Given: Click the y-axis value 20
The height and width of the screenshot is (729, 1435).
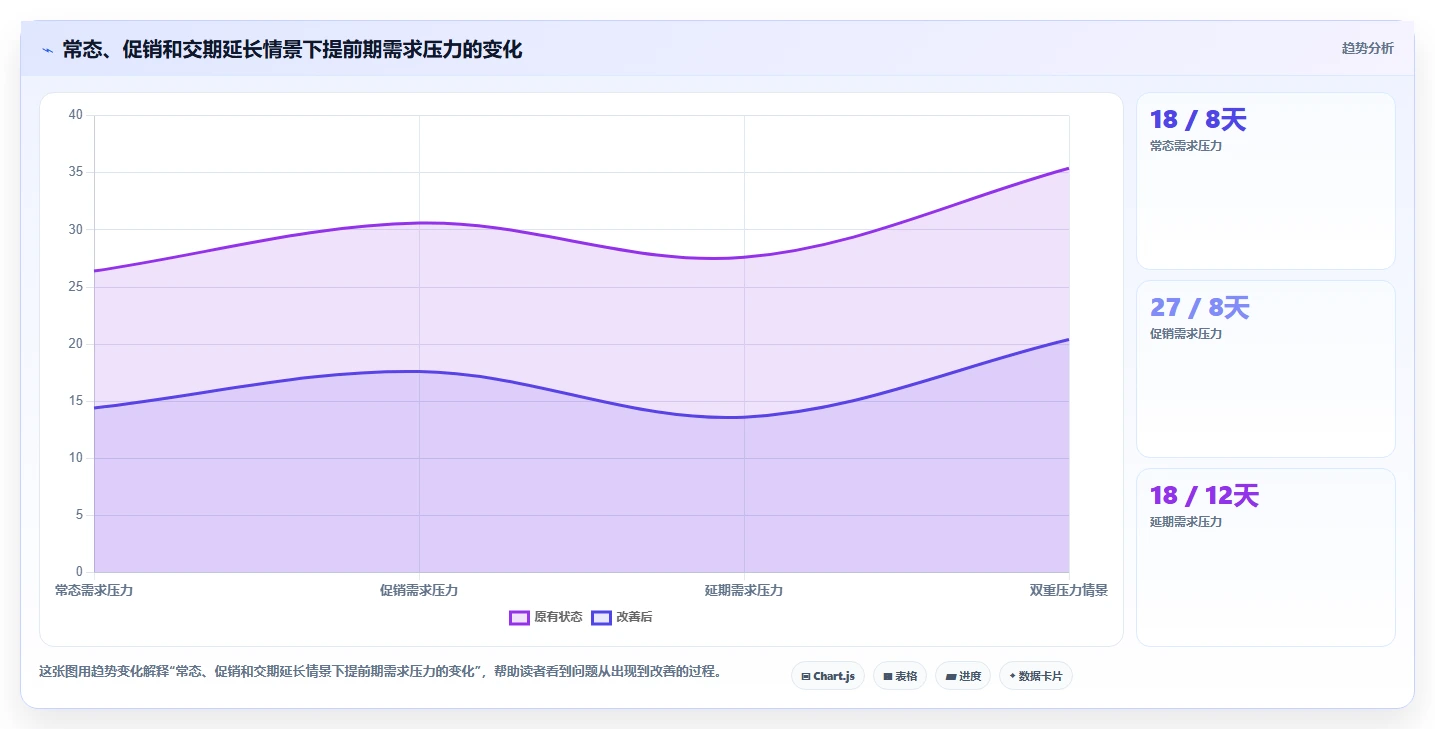Looking at the screenshot, I should (x=76, y=343).
